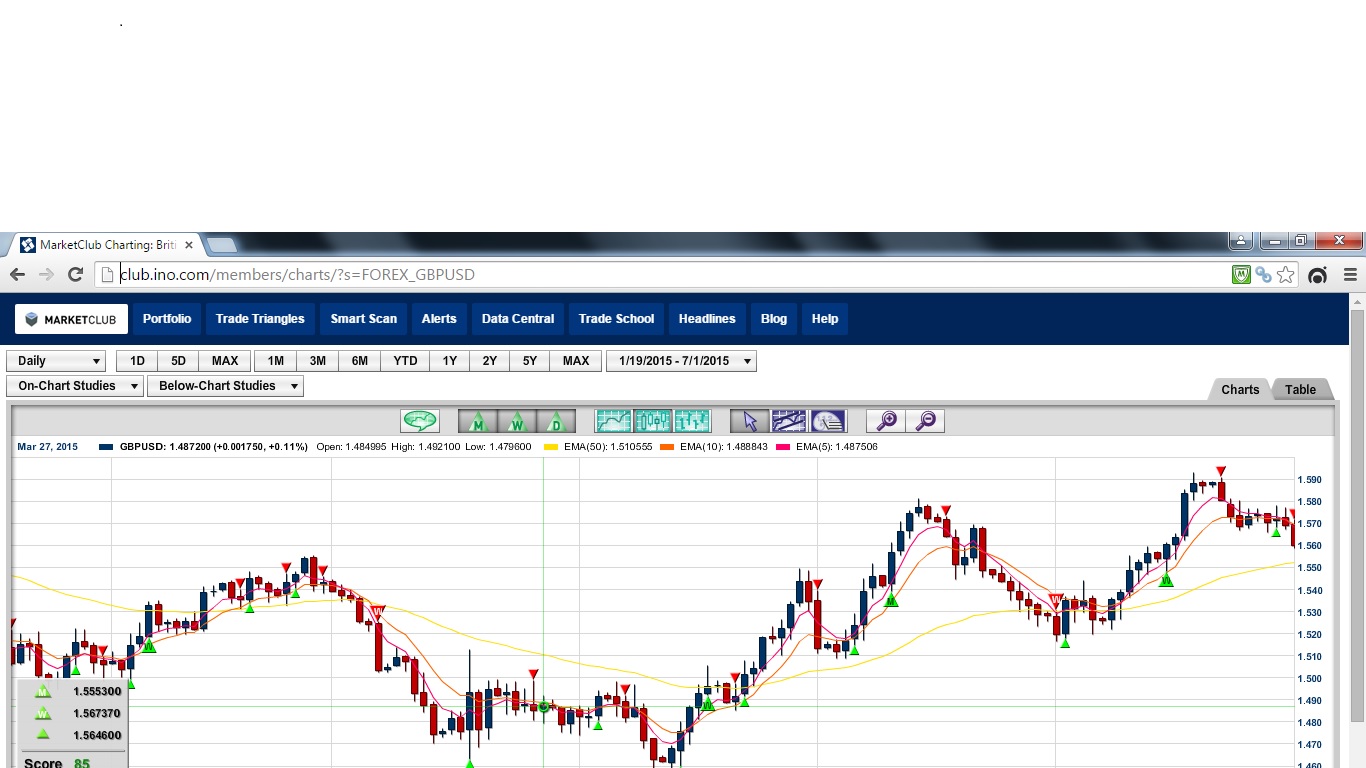Reload the page
This screenshot has width=1366, height=768.
[75, 274]
